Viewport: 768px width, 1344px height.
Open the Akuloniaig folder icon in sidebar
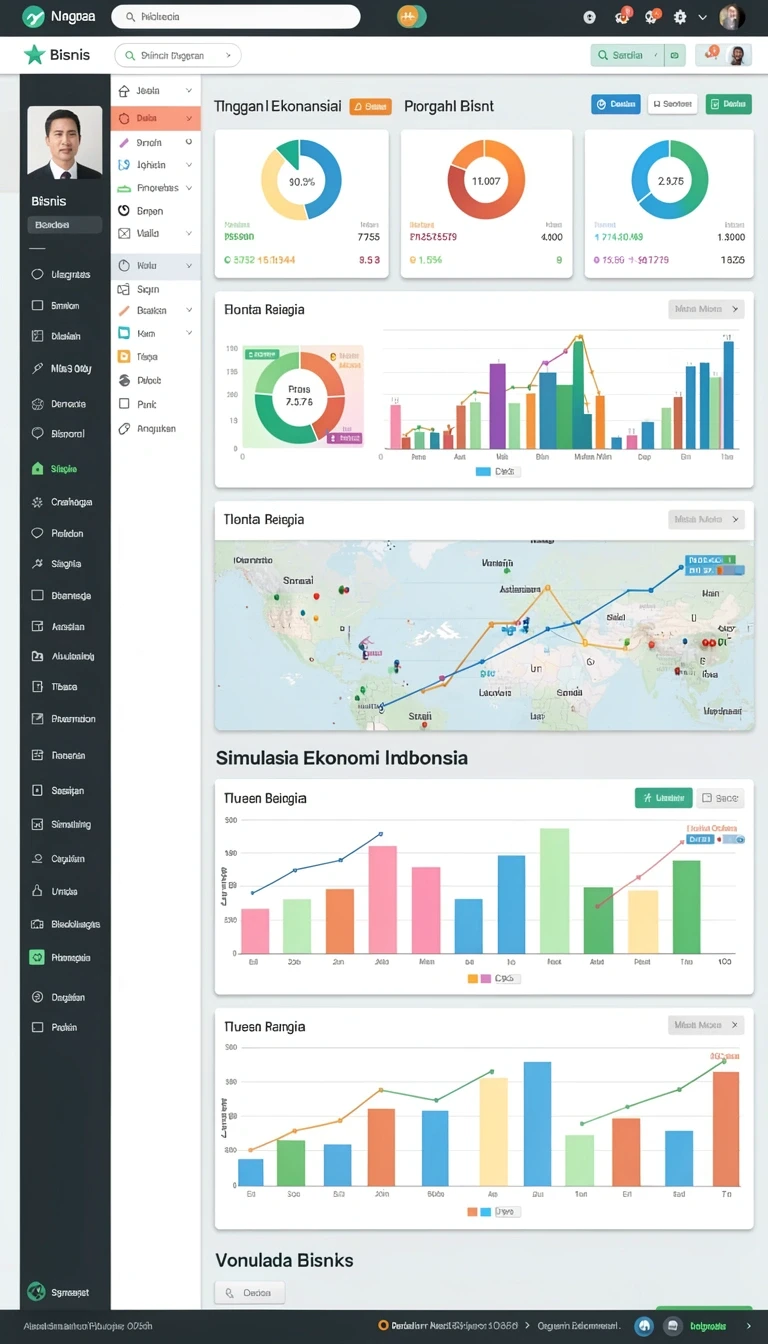coord(38,656)
